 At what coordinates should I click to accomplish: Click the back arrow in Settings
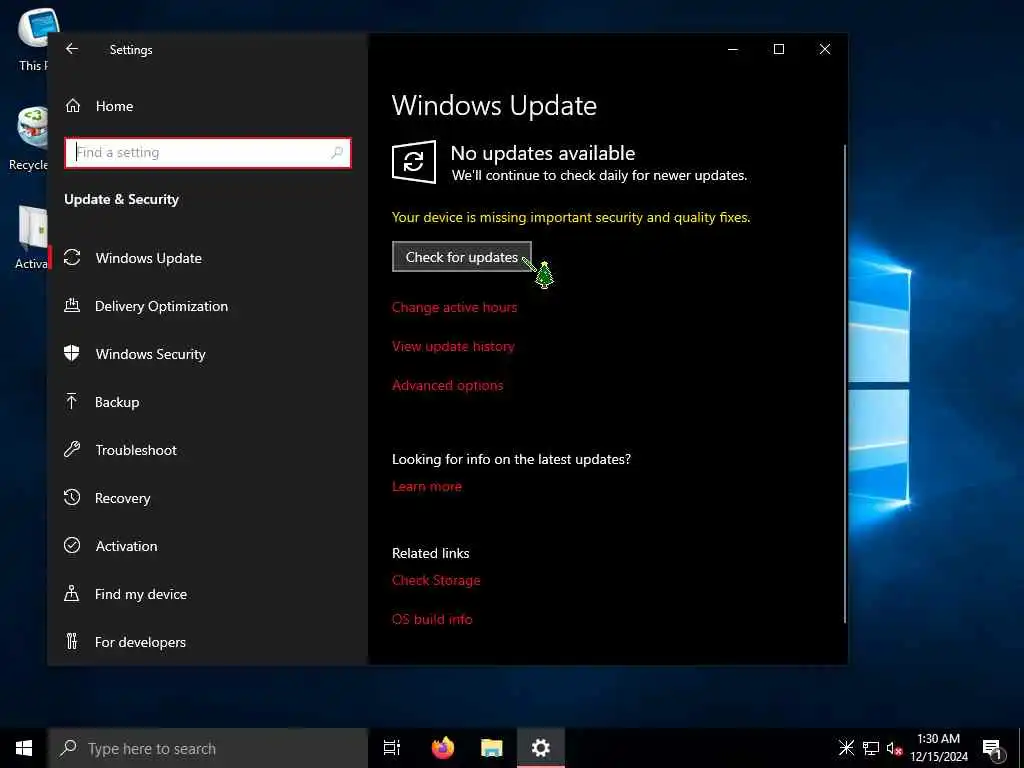point(72,49)
